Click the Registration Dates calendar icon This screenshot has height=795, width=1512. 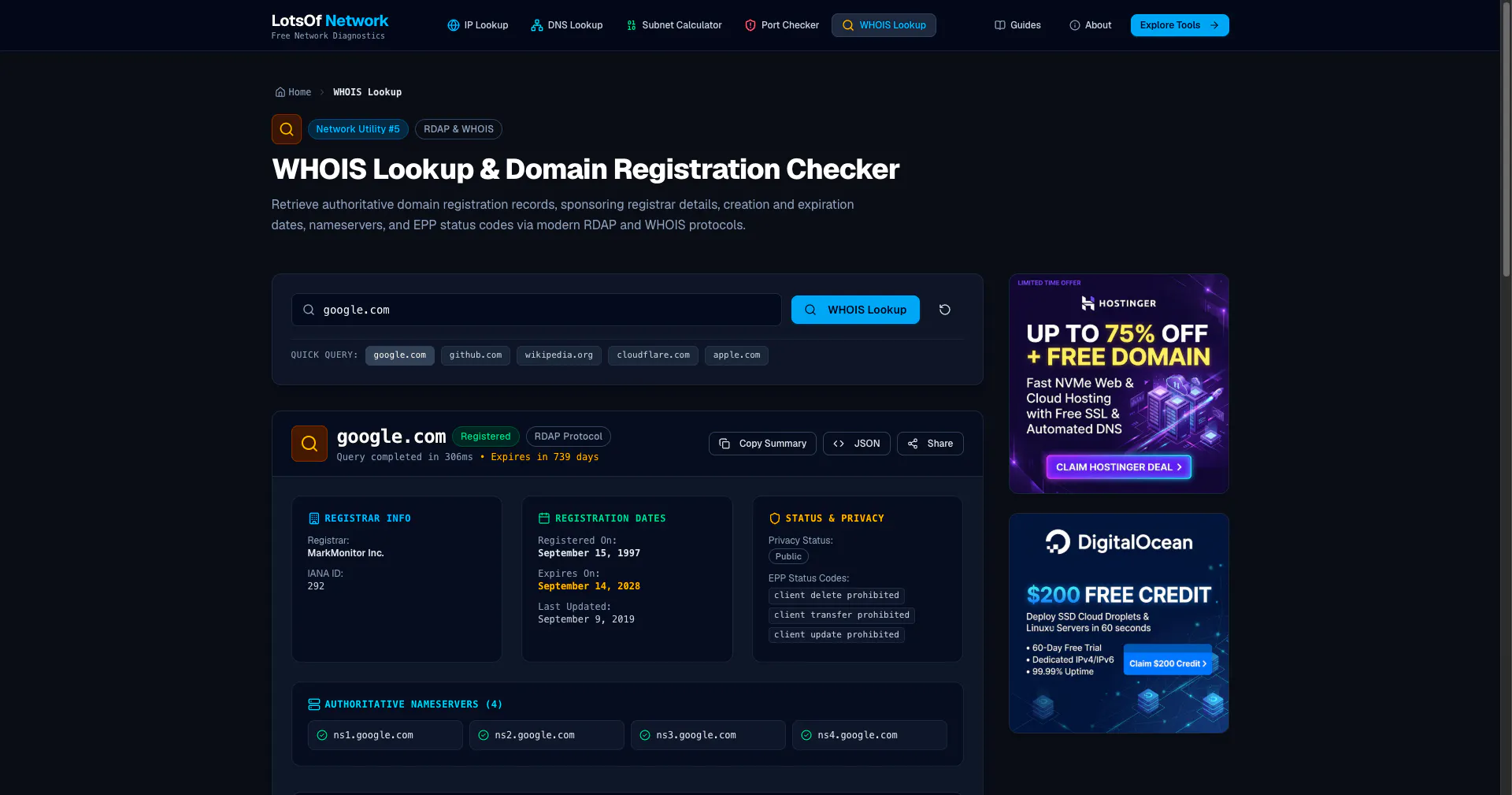[543, 518]
